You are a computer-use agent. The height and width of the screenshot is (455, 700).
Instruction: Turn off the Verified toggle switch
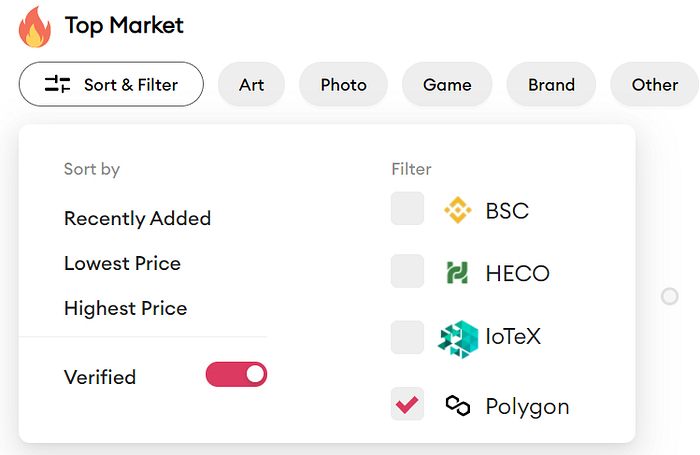[x=237, y=375]
